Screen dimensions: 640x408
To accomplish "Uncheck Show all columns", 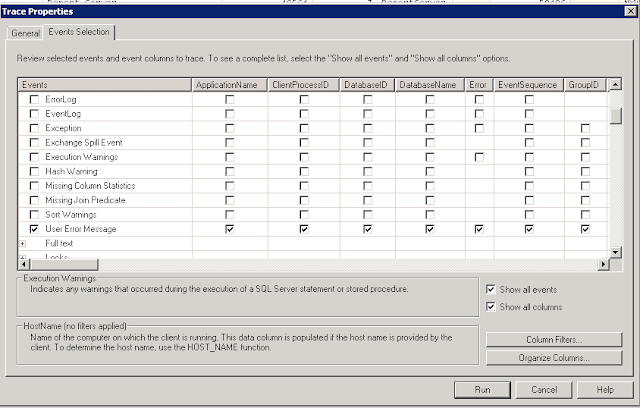I will [491, 306].
